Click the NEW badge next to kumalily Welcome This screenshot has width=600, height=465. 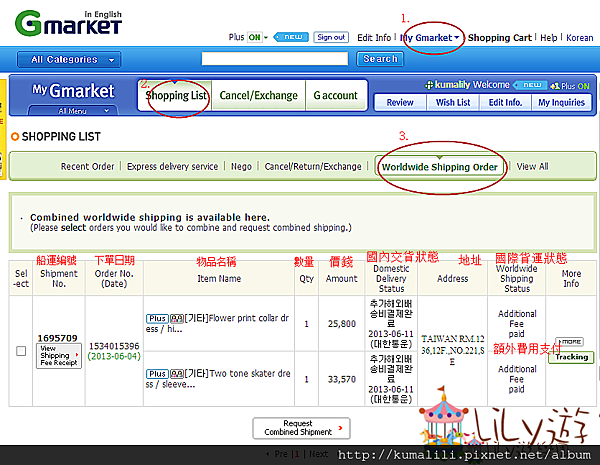coord(530,85)
